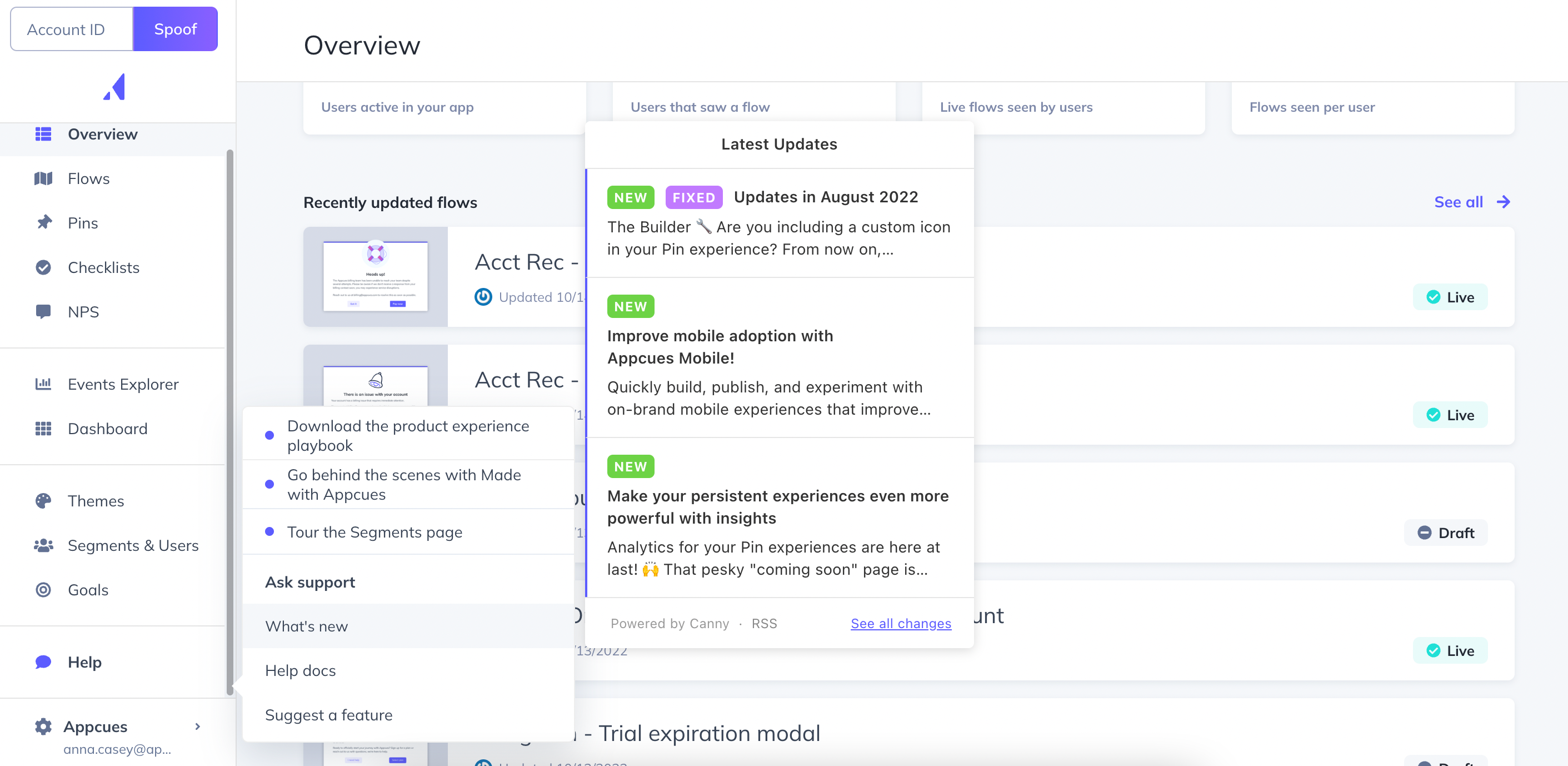Open Updates in August 2022 entry
This screenshot has width=1568, height=766.
(x=780, y=223)
